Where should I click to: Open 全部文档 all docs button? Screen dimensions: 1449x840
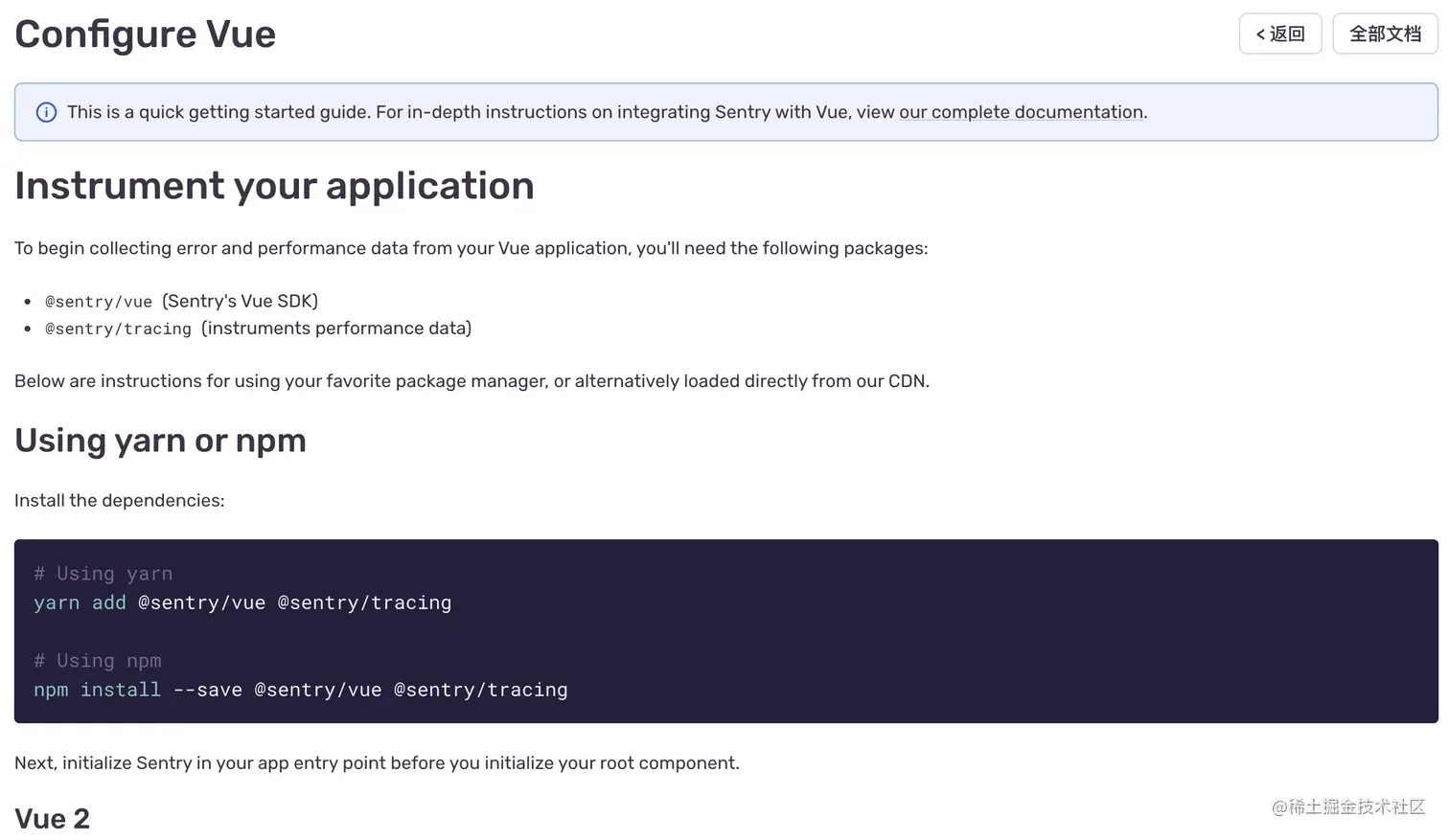(1385, 34)
